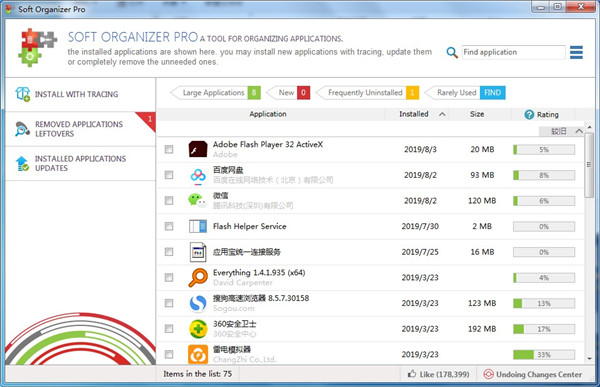Click the Rarely Used FIND button
Viewport: 600px width, 387px height.
(x=492, y=93)
